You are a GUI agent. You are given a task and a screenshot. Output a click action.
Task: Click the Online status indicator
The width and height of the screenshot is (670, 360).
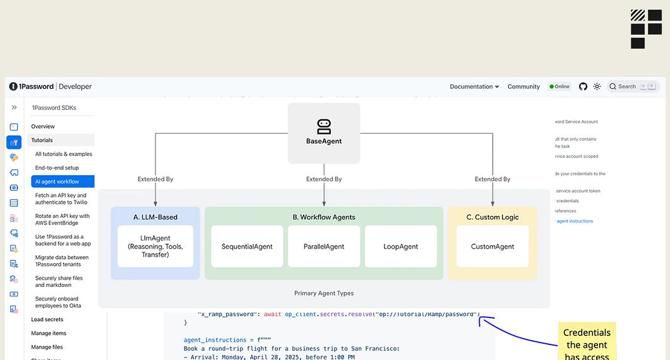click(559, 86)
